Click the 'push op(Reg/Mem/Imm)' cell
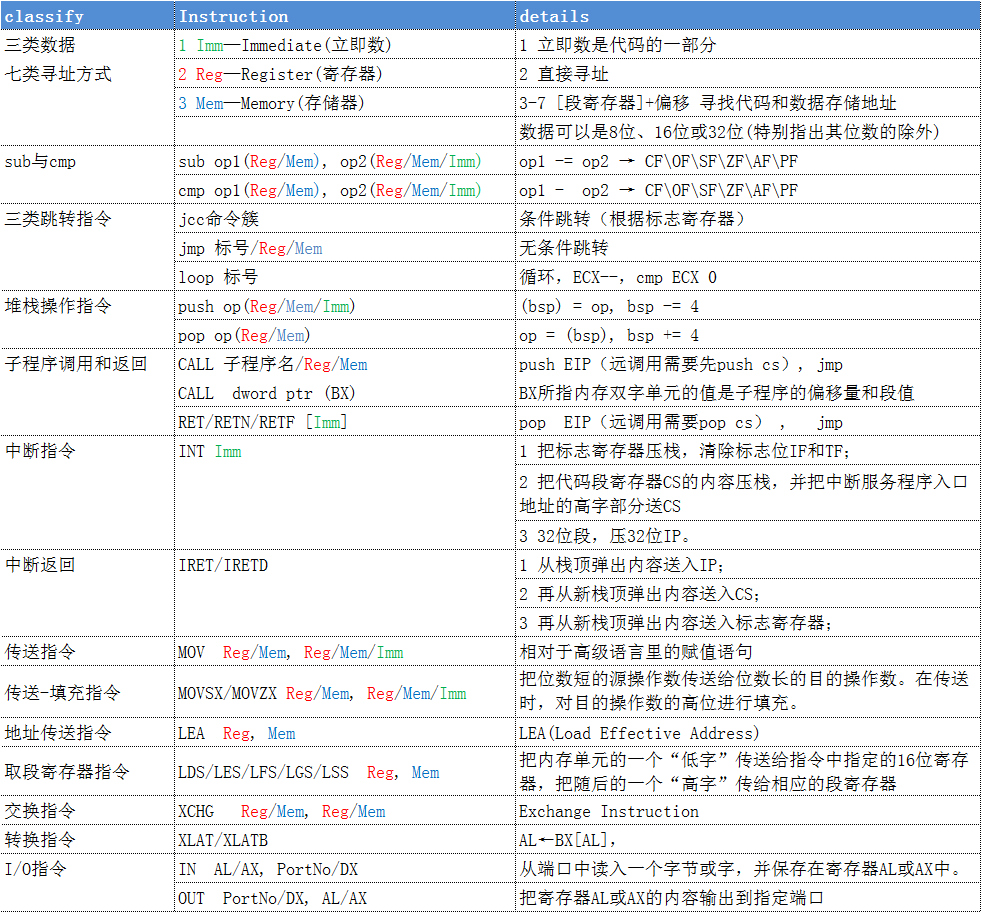This screenshot has width=981, height=912. (345, 305)
